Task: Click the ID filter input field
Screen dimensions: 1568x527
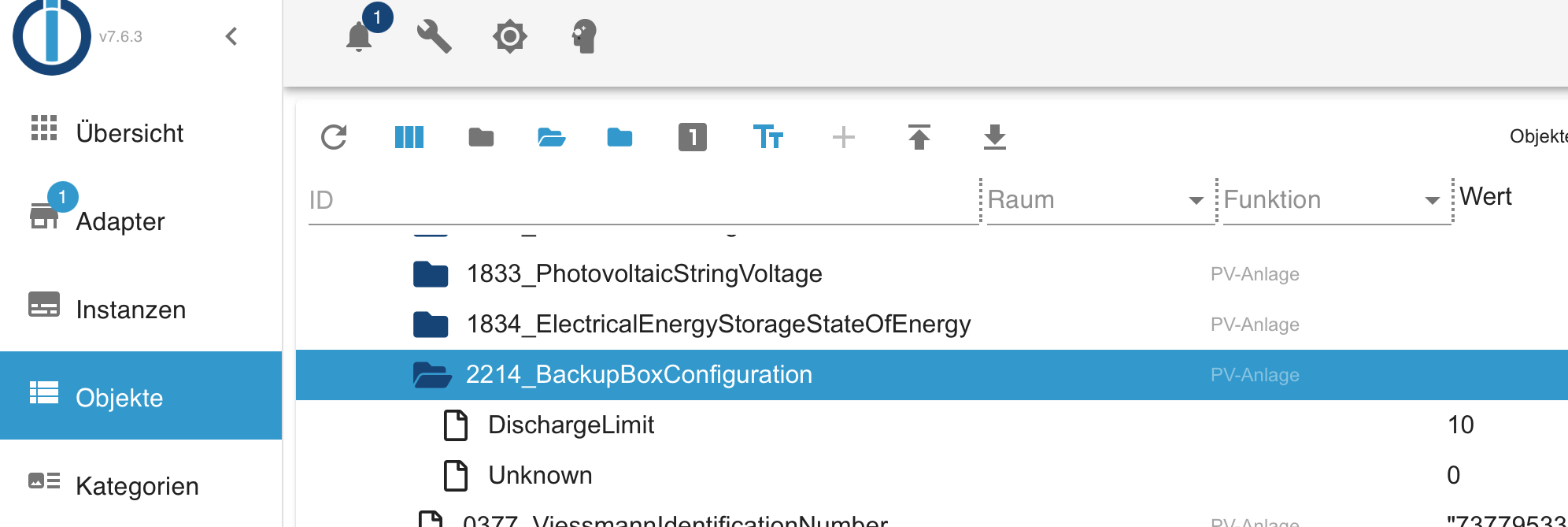Action: point(643,200)
